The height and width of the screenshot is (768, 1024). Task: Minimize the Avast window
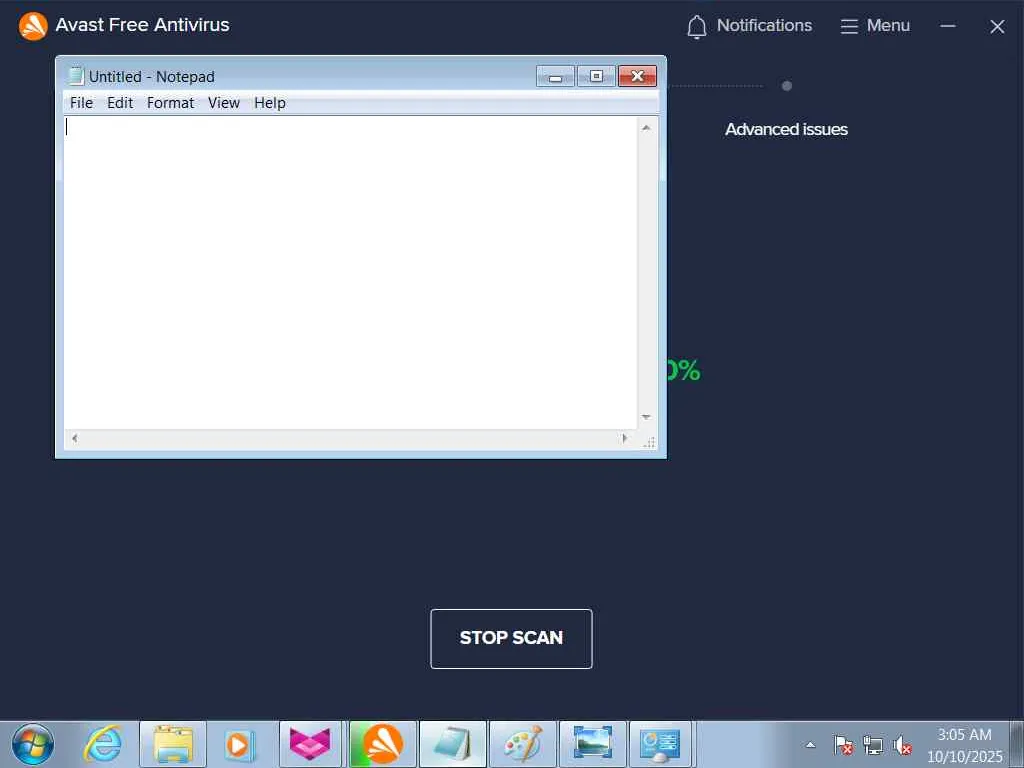coord(948,26)
